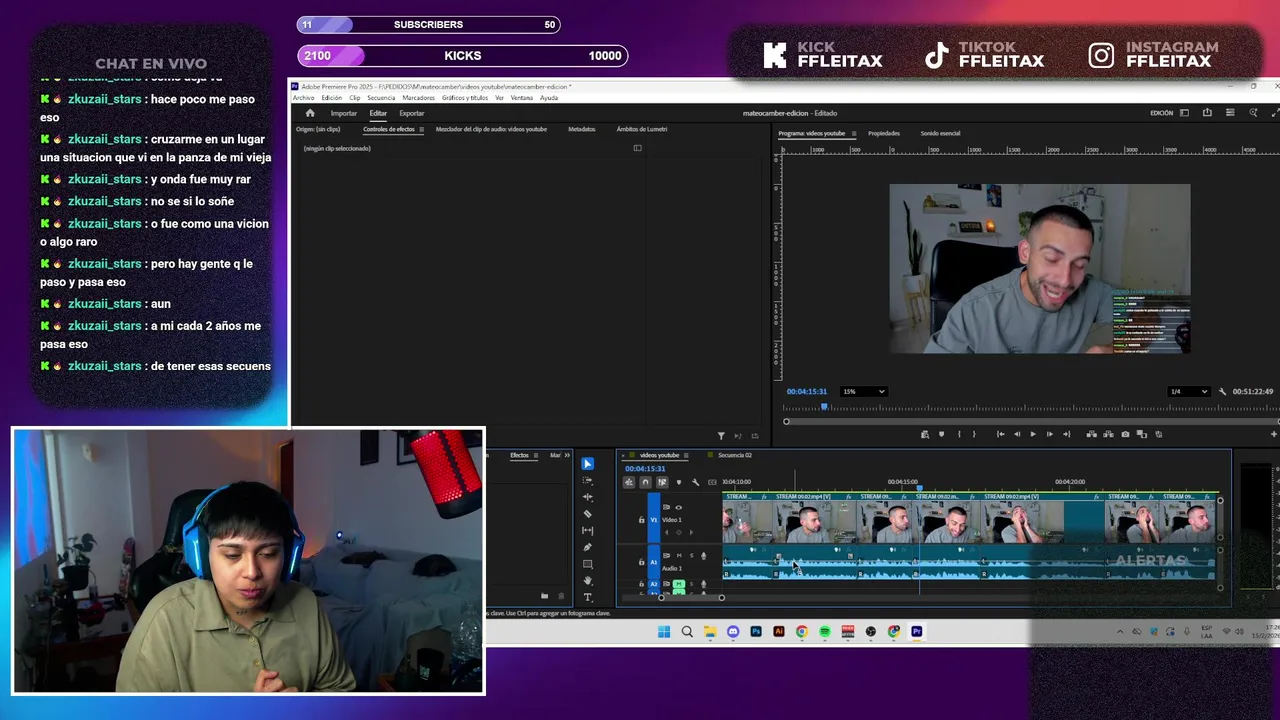Open the Marcadores menu
The height and width of the screenshot is (720, 1280).
[x=418, y=98]
